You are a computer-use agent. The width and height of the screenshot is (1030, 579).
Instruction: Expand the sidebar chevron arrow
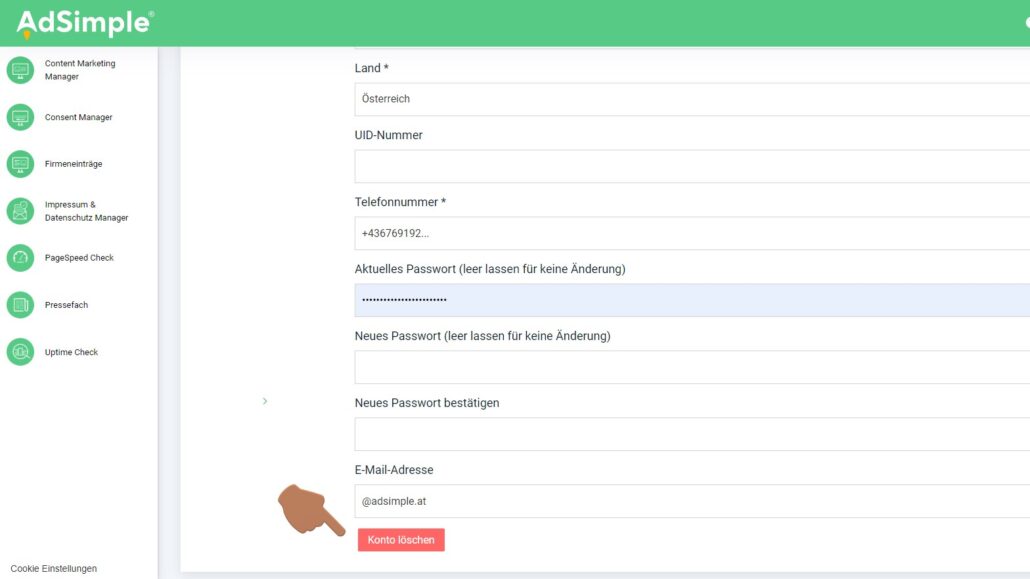(x=265, y=401)
